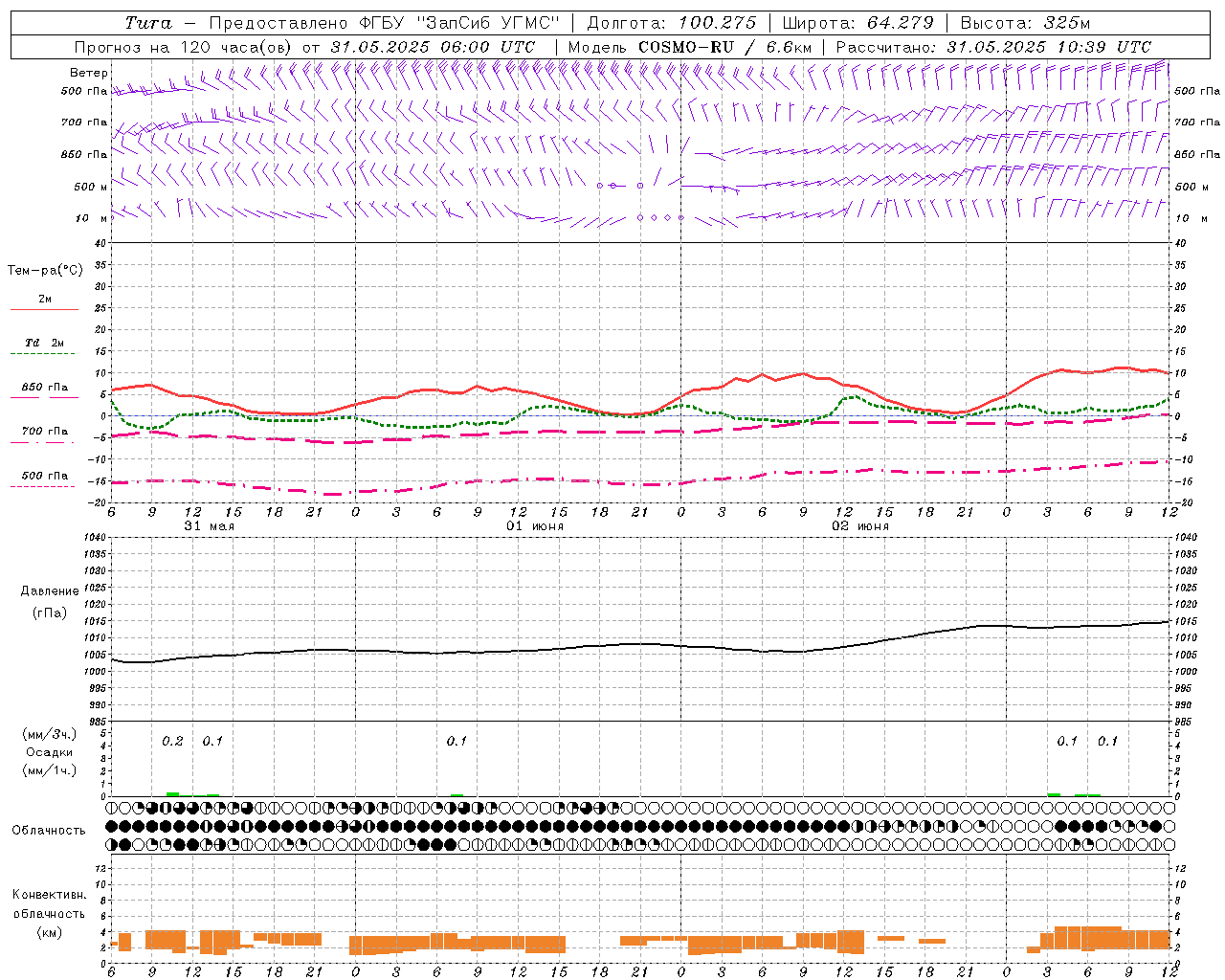Click the "Модель COSMO-RU / 6.6км" text
The height and width of the screenshot is (980, 1225).
(x=689, y=46)
